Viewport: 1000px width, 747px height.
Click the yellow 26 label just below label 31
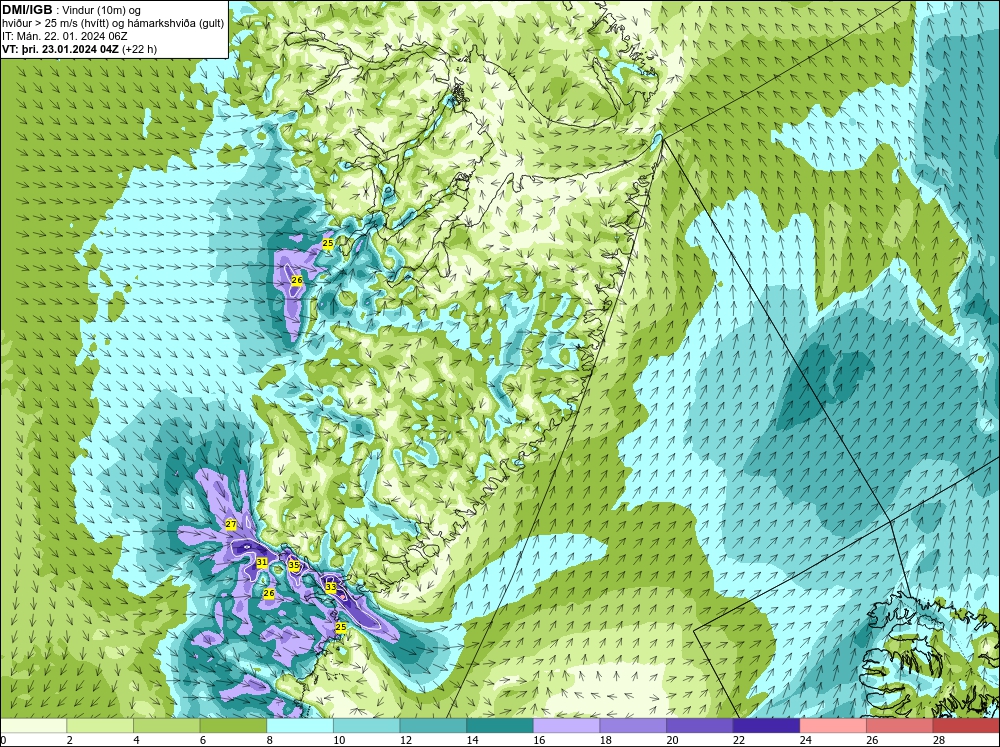pos(269,593)
